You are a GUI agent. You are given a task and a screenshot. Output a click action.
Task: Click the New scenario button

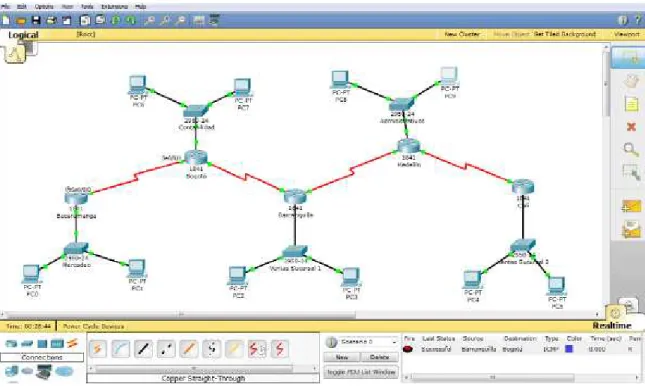pos(342,357)
